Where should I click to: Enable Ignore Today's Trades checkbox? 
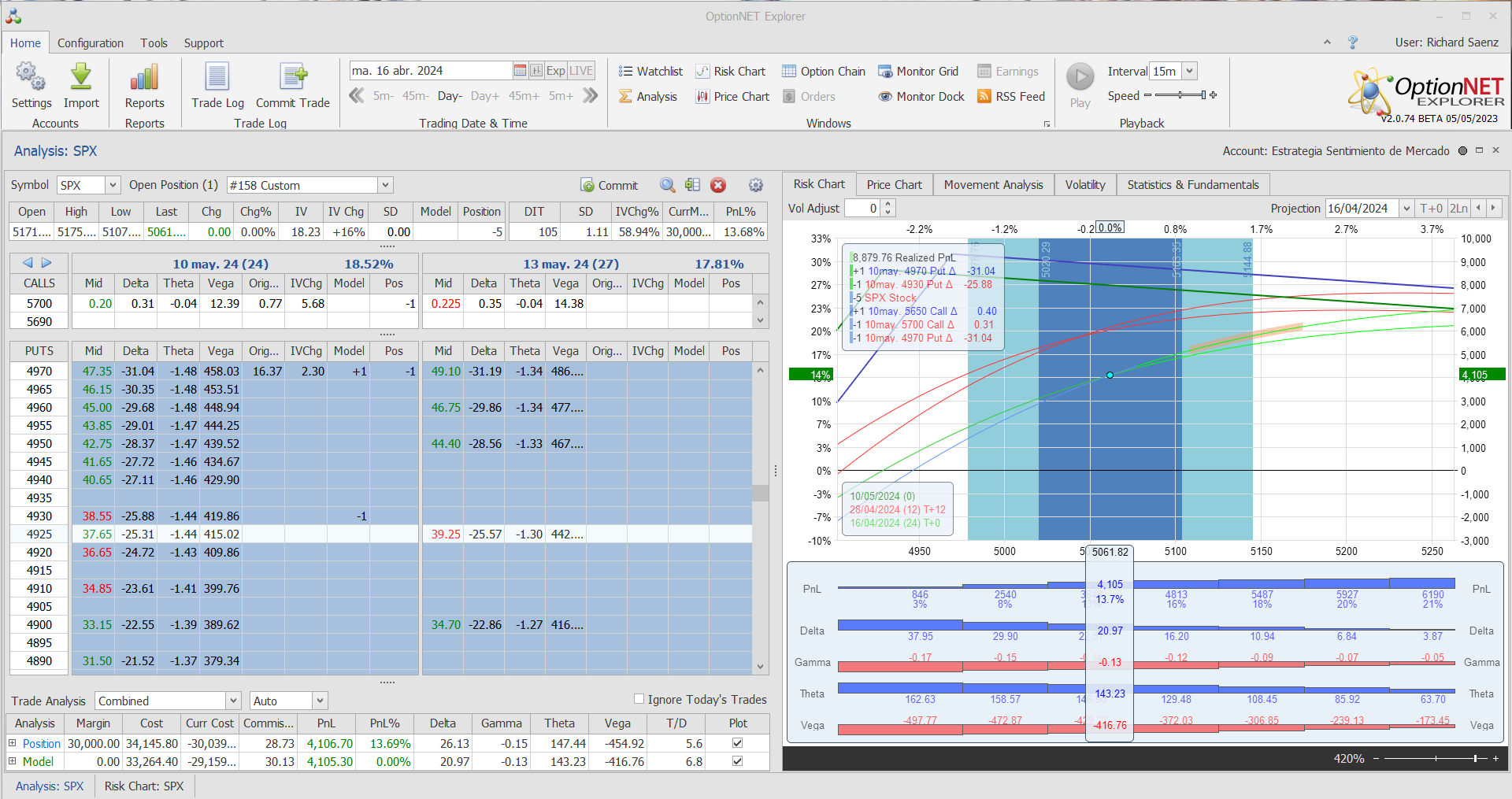pyautogui.click(x=639, y=699)
